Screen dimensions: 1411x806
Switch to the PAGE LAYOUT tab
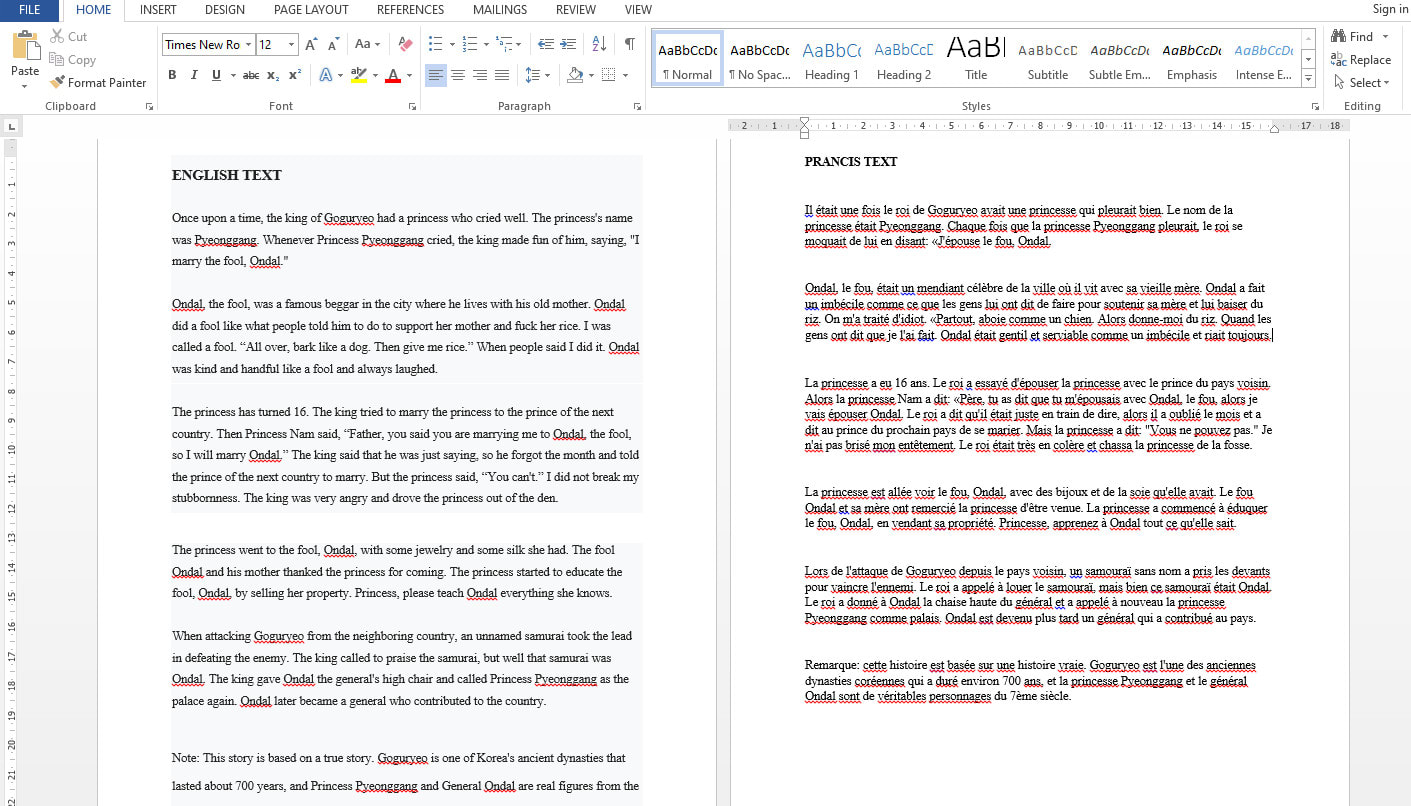(x=311, y=10)
